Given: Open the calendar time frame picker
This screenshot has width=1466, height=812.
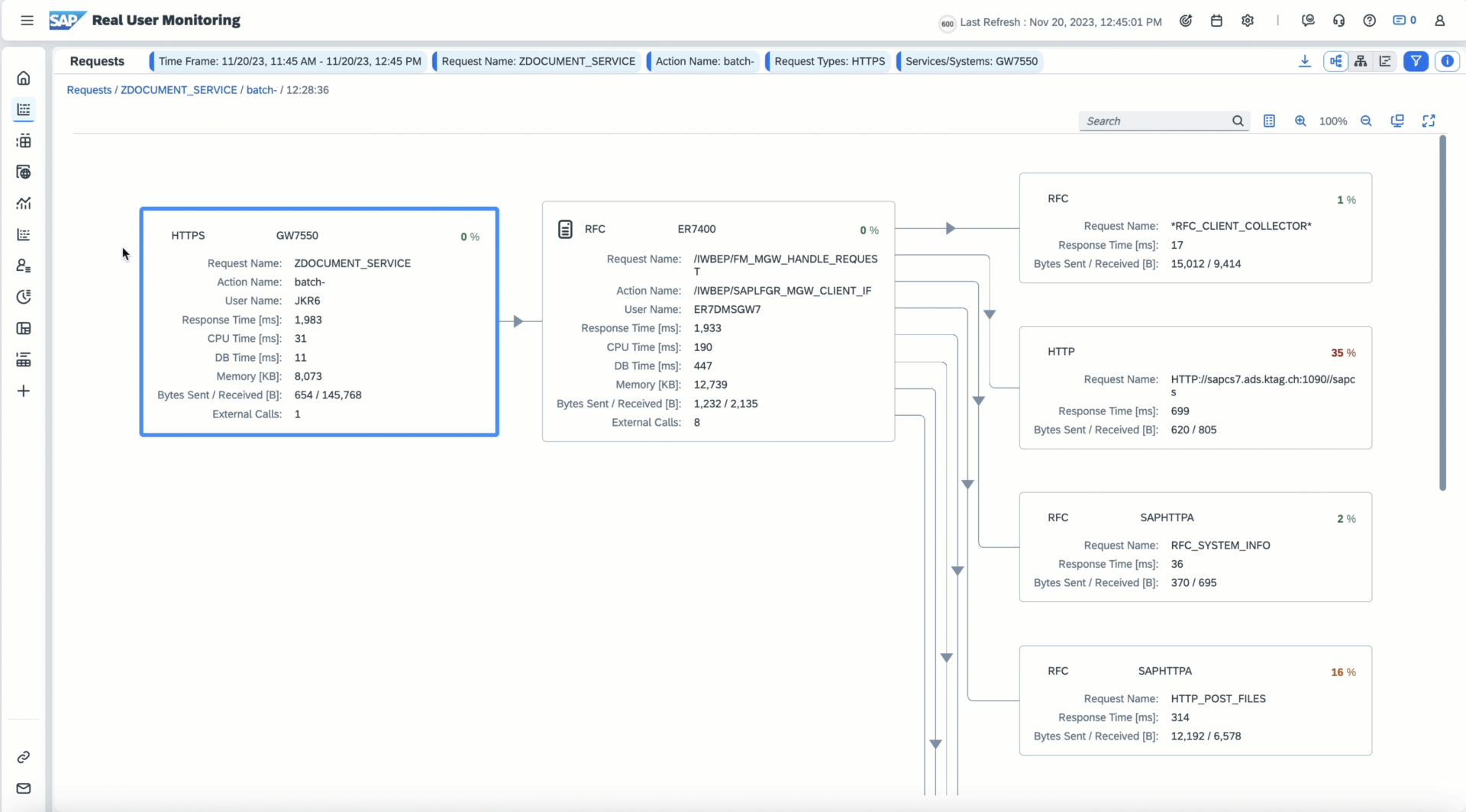Looking at the screenshot, I should click(x=1216, y=21).
